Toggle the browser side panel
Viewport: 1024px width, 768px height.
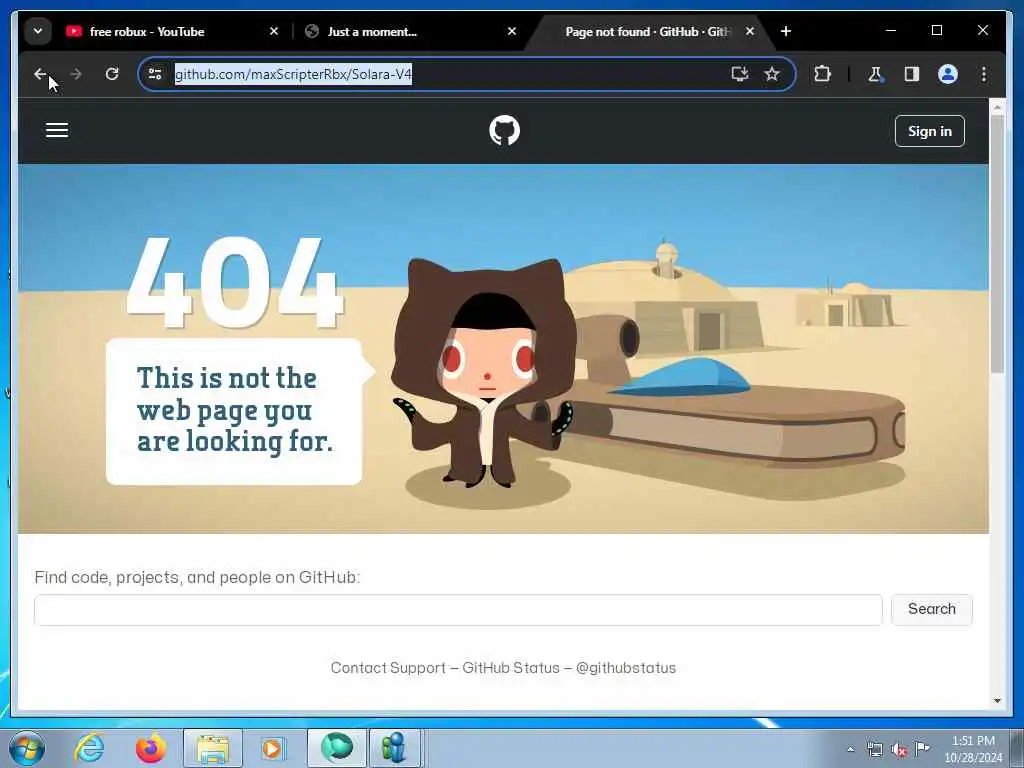coord(912,74)
